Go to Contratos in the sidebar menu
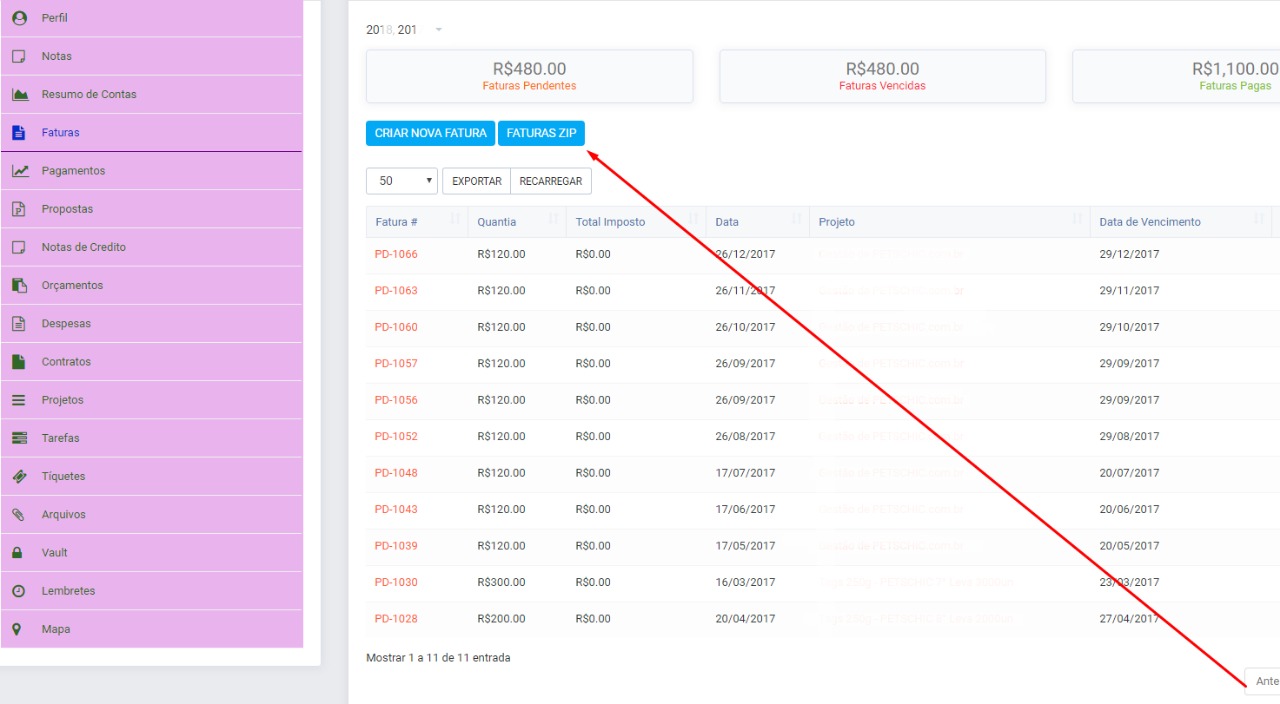This screenshot has height=704, width=1280. [66, 361]
